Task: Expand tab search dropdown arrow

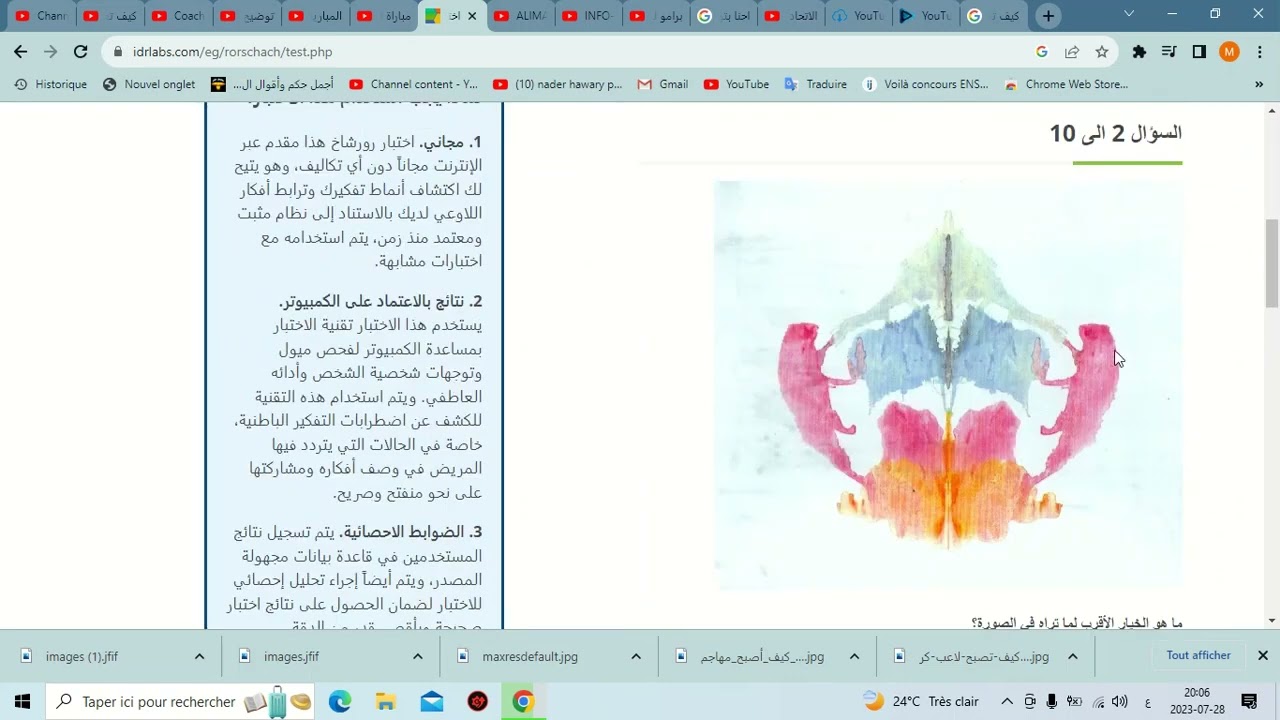Action: pos(1129,14)
